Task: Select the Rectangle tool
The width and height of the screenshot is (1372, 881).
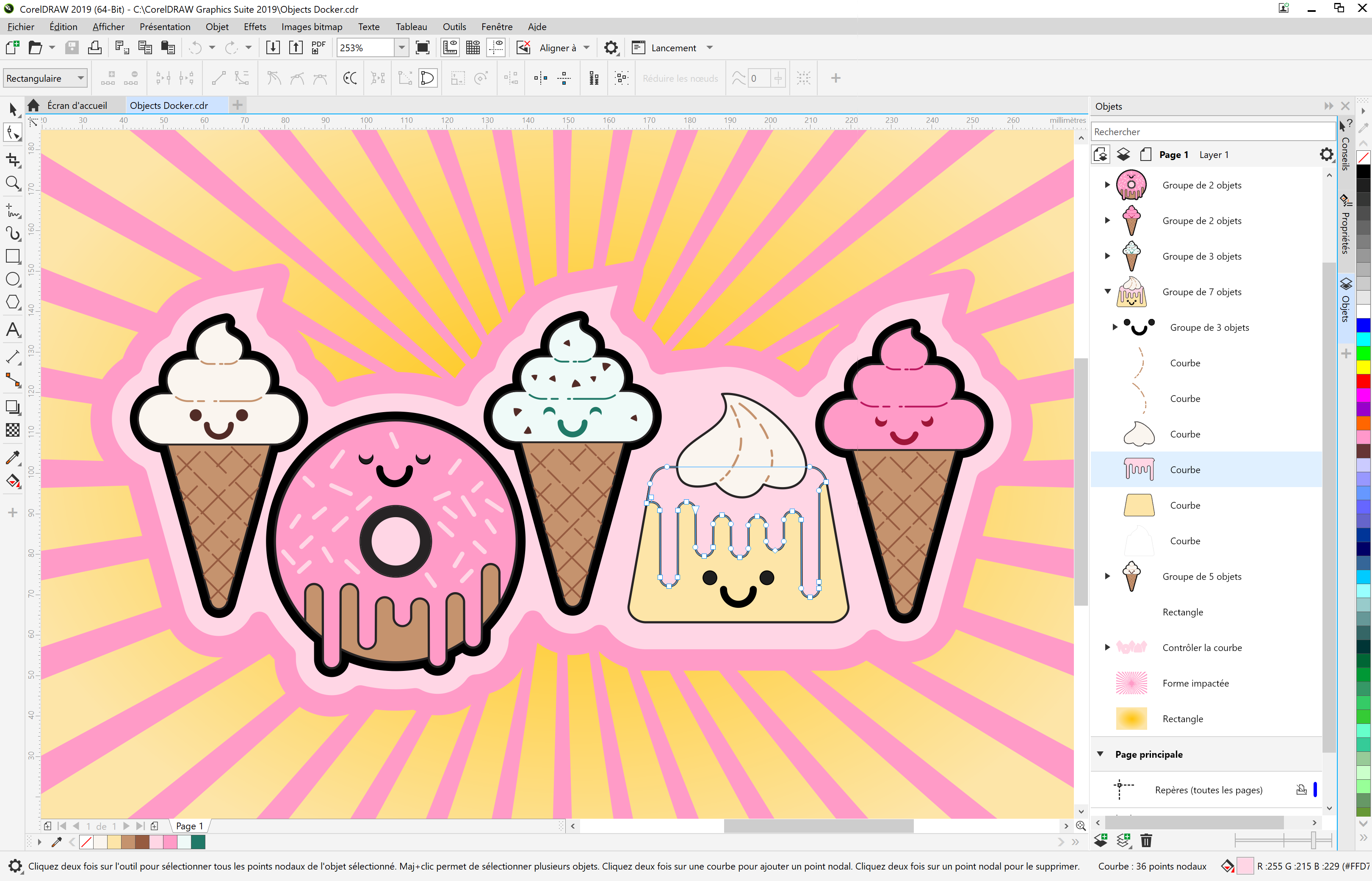Action: (x=13, y=256)
